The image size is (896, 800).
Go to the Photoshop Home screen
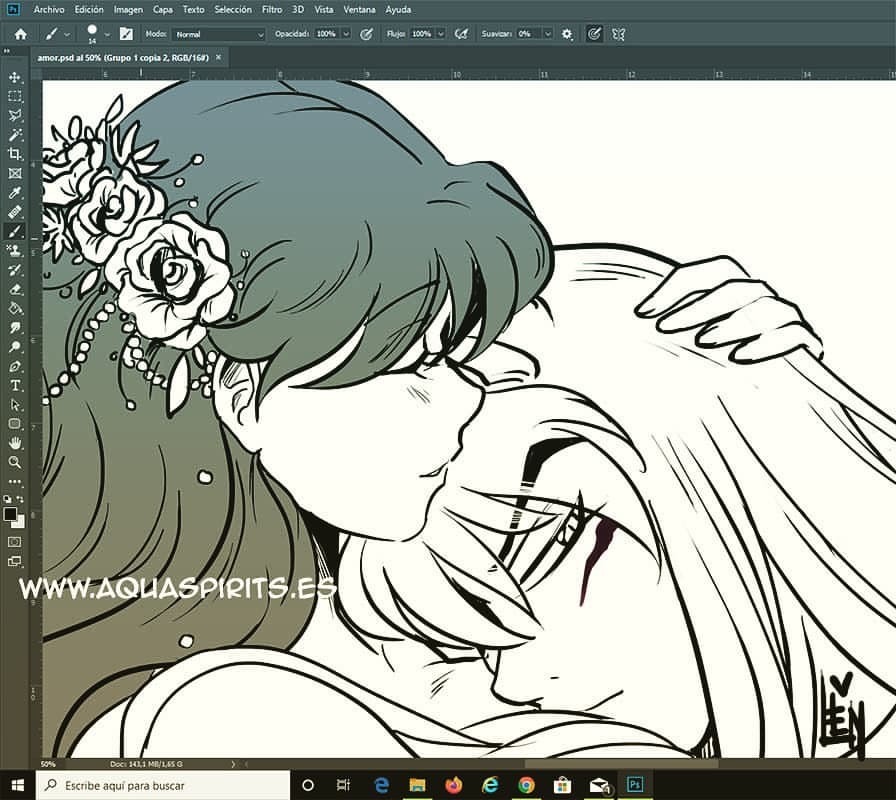[21, 34]
